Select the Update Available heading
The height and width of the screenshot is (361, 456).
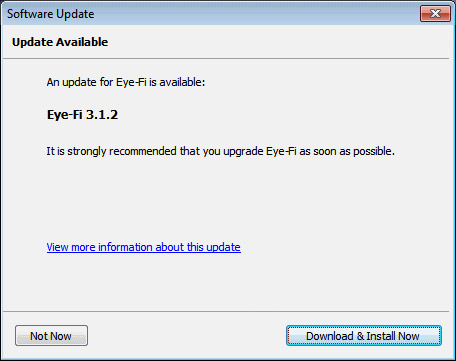[x=60, y=42]
